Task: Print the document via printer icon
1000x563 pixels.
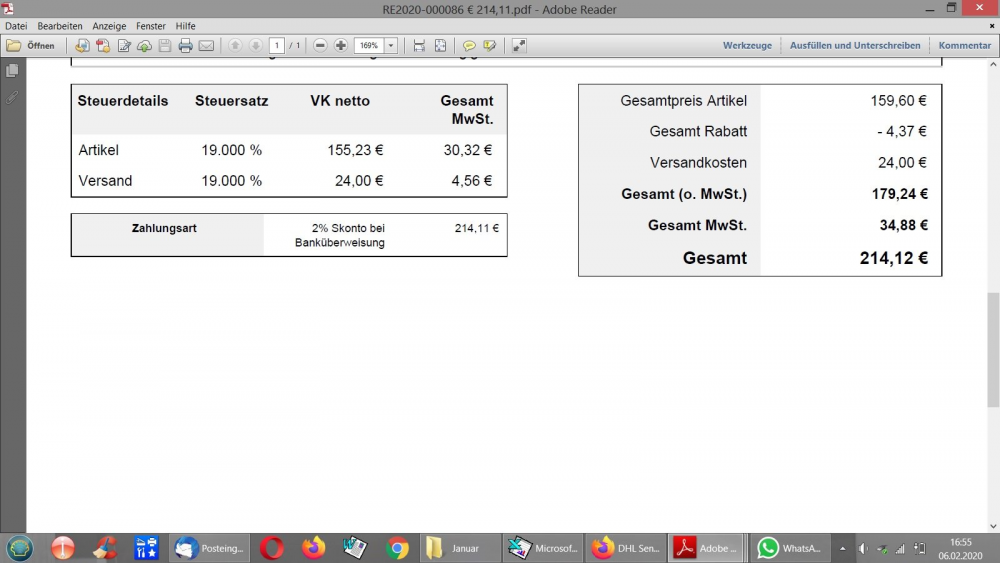Action: [x=186, y=45]
